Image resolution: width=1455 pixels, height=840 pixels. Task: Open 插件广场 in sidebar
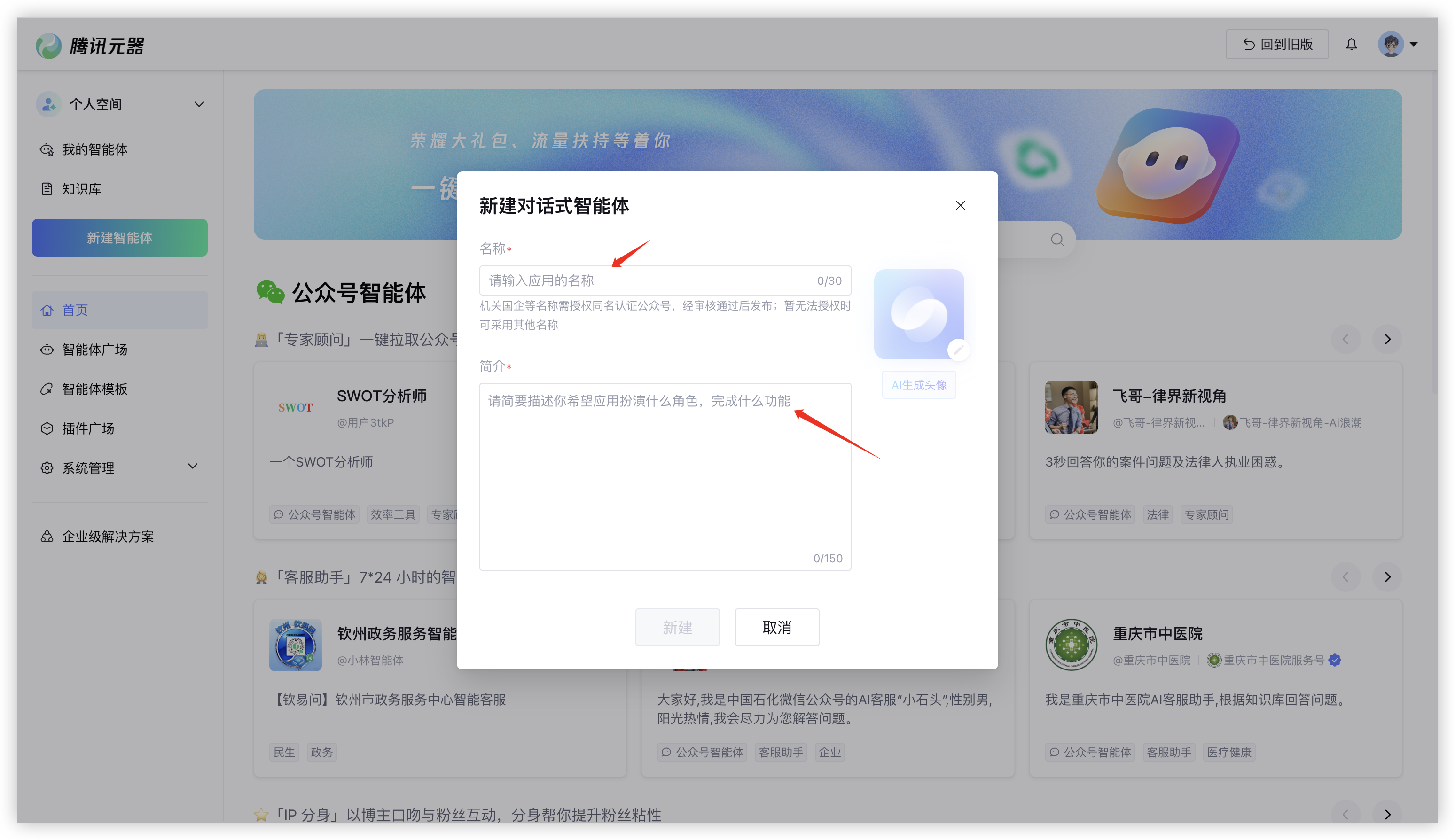(88, 428)
